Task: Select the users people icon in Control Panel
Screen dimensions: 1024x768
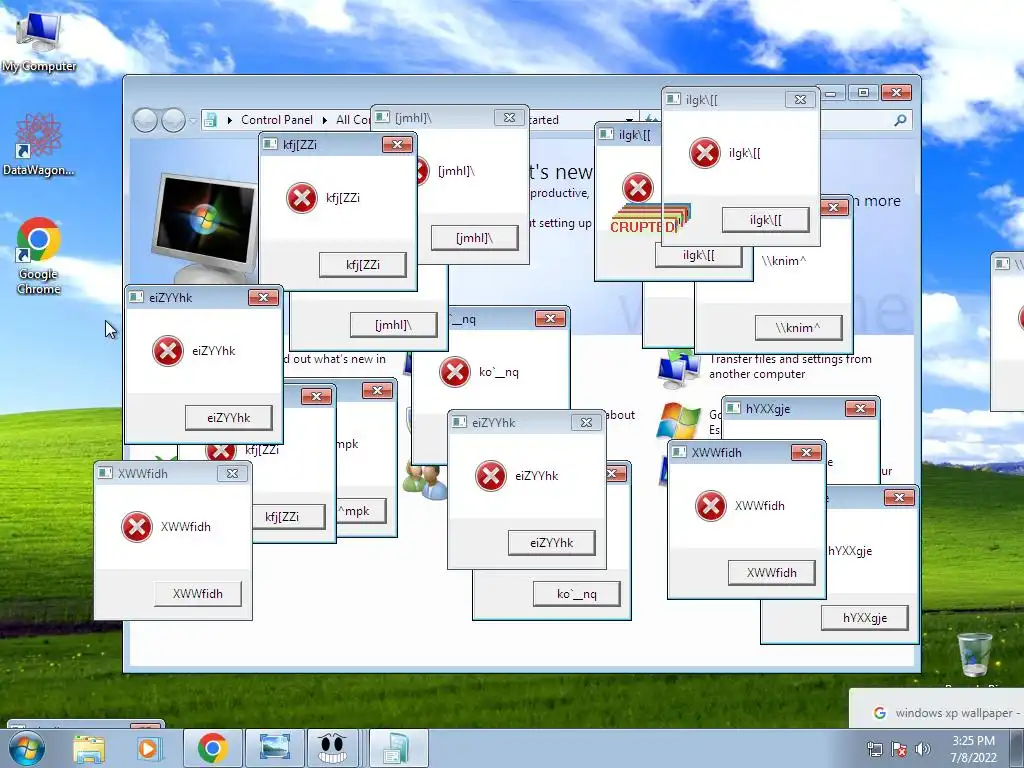Action: [424, 481]
